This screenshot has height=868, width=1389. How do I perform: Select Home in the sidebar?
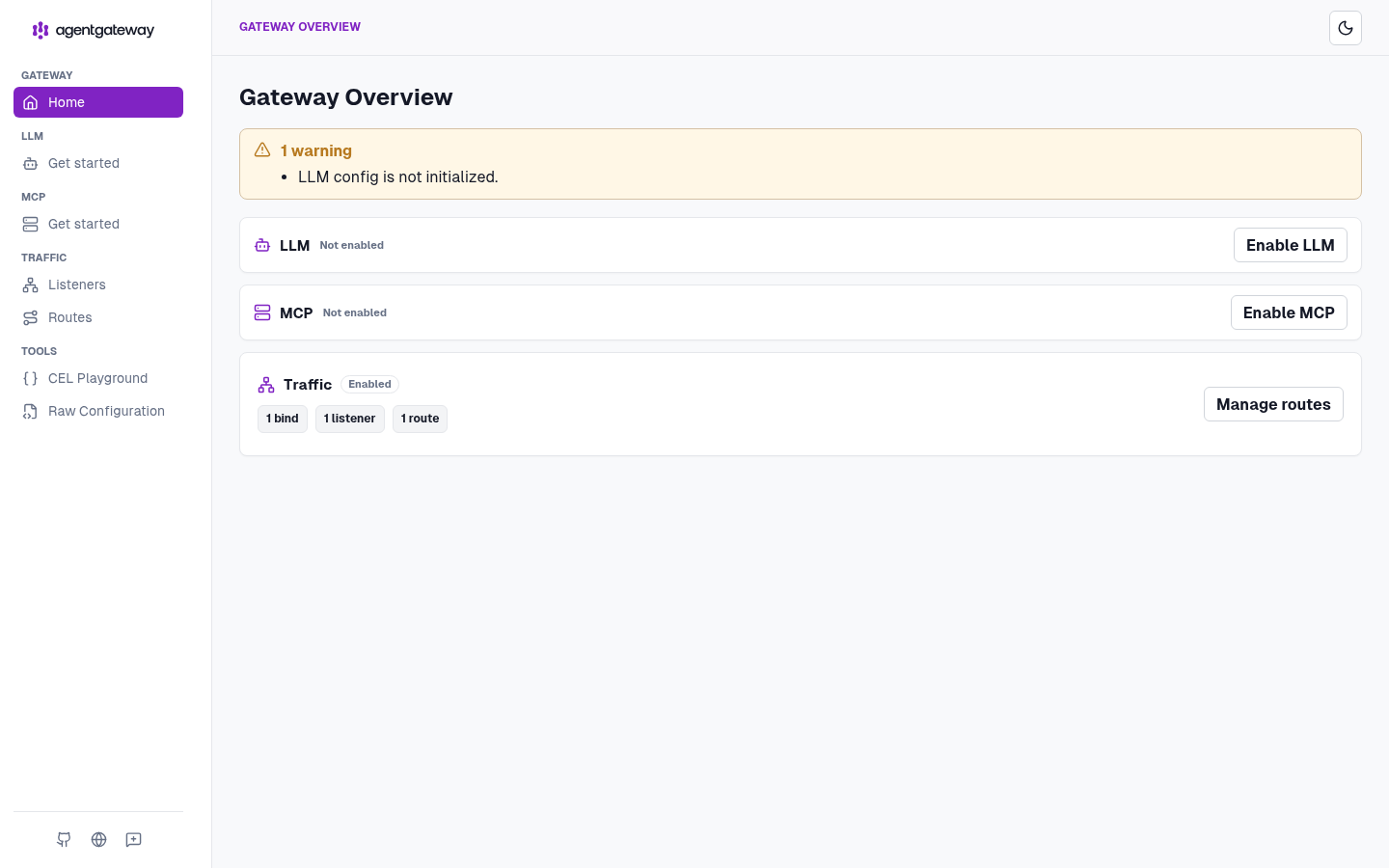click(98, 102)
